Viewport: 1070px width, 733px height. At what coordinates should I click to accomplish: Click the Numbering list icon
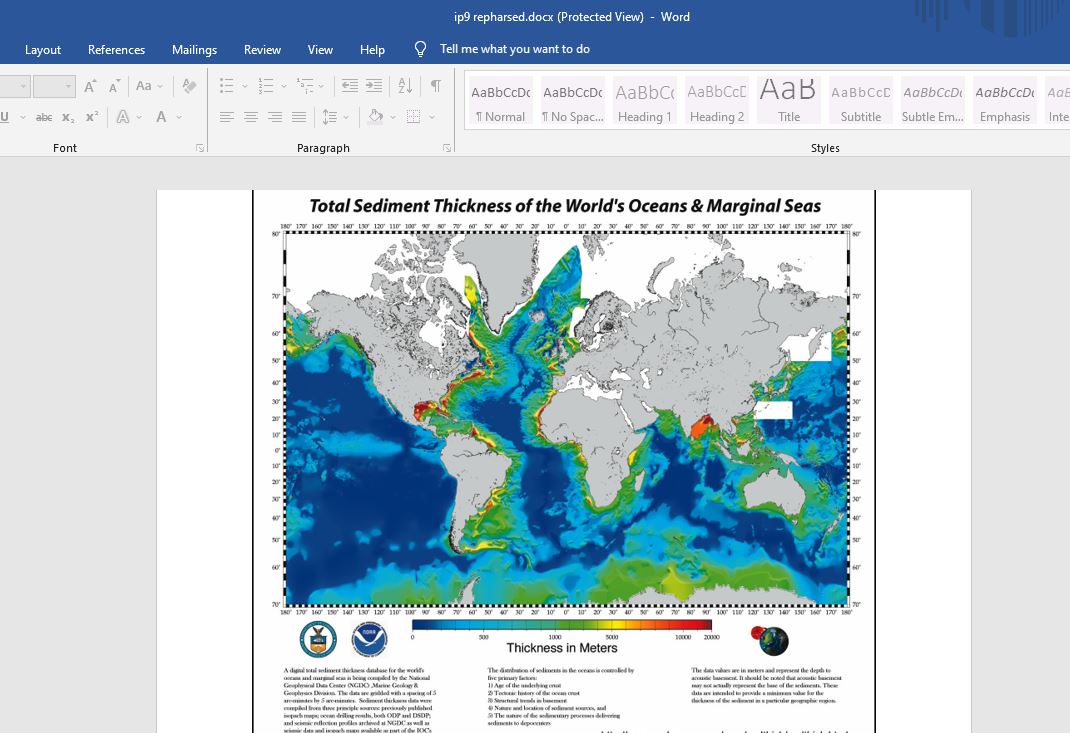pyautogui.click(x=266, y=86)
